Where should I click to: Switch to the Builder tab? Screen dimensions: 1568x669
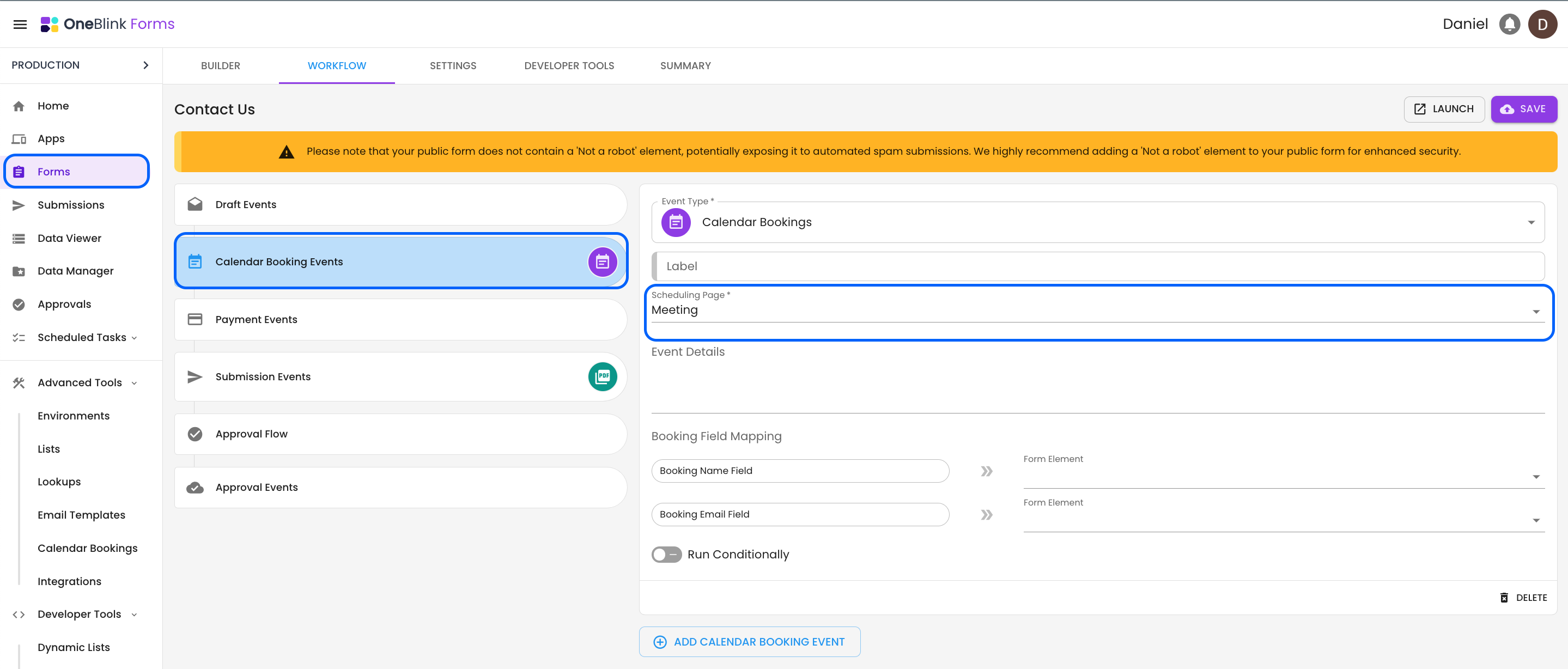click(x=220, y=66)
